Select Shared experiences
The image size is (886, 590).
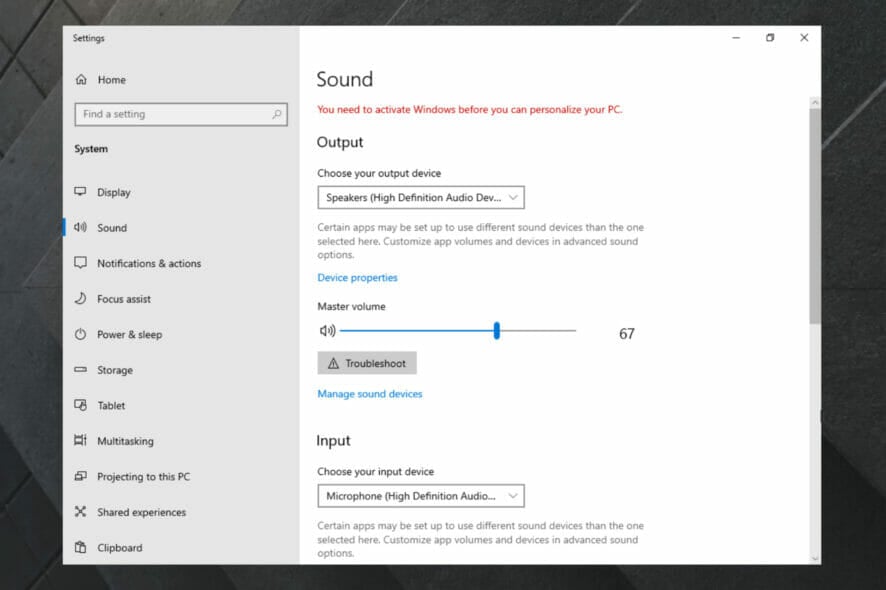pos(141,512)
